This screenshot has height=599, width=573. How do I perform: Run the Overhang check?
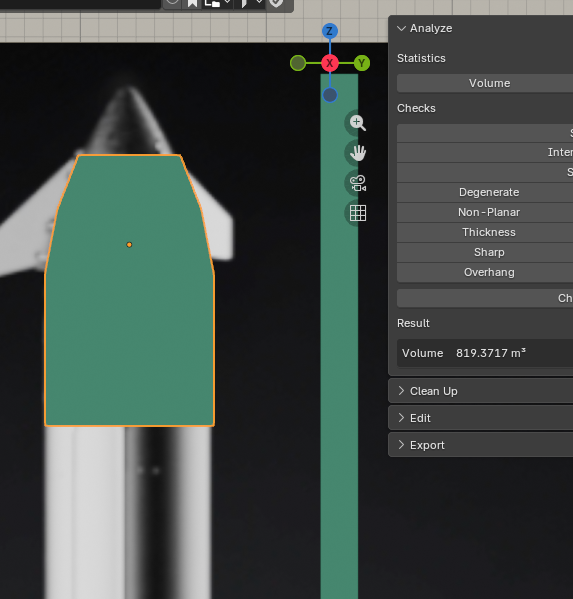point(485,272)
